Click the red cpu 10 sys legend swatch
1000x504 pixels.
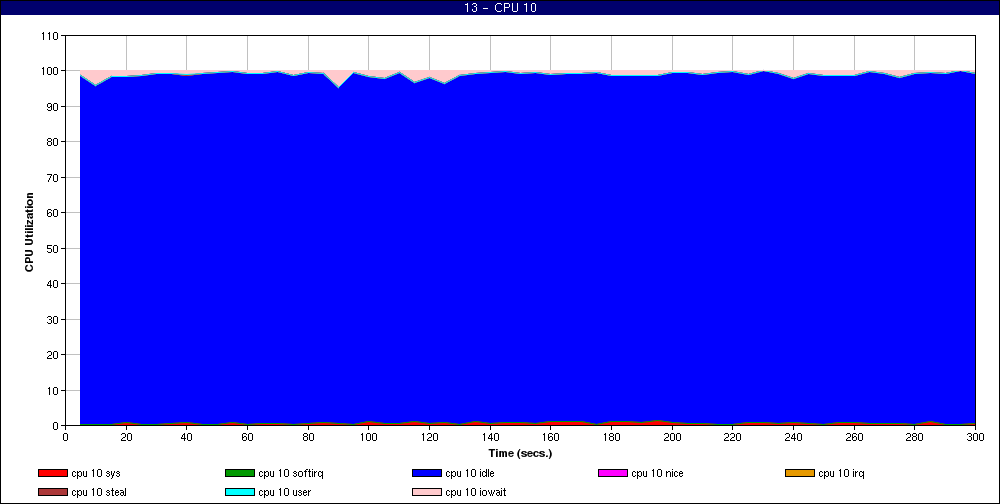coord(52,473)
